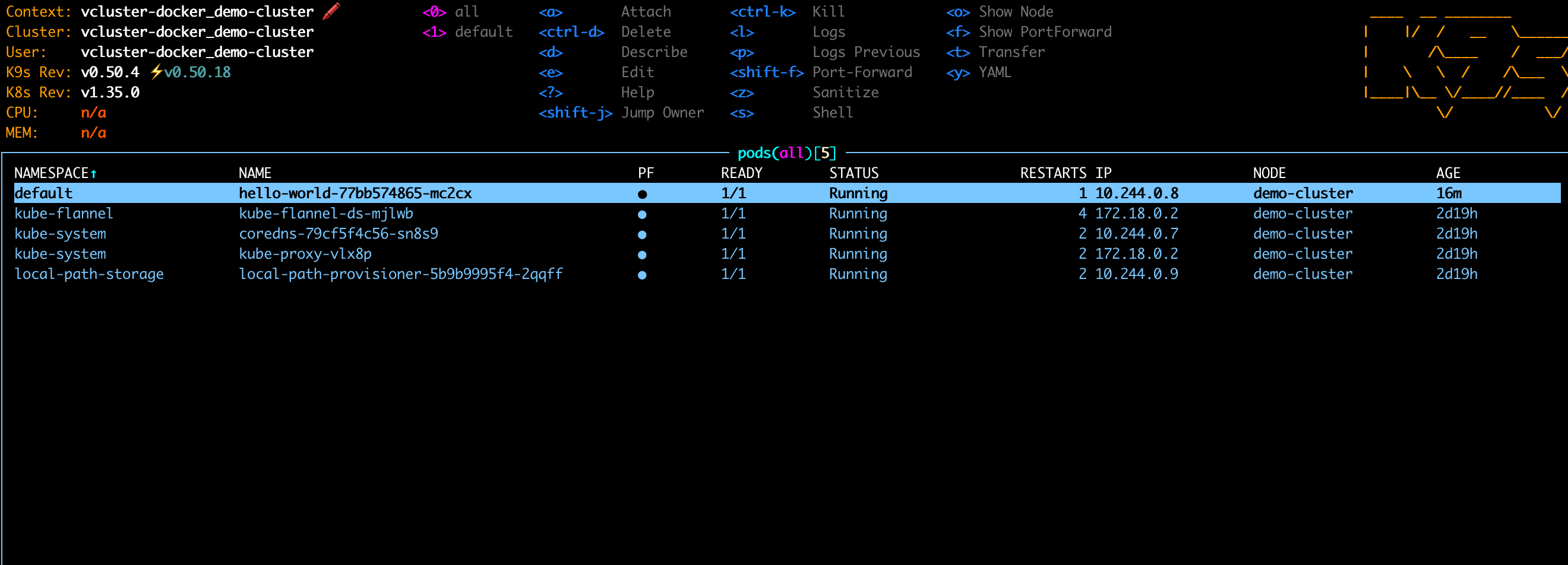Click the Show Node command hint
The image size is (1568, 565).
1016,11
